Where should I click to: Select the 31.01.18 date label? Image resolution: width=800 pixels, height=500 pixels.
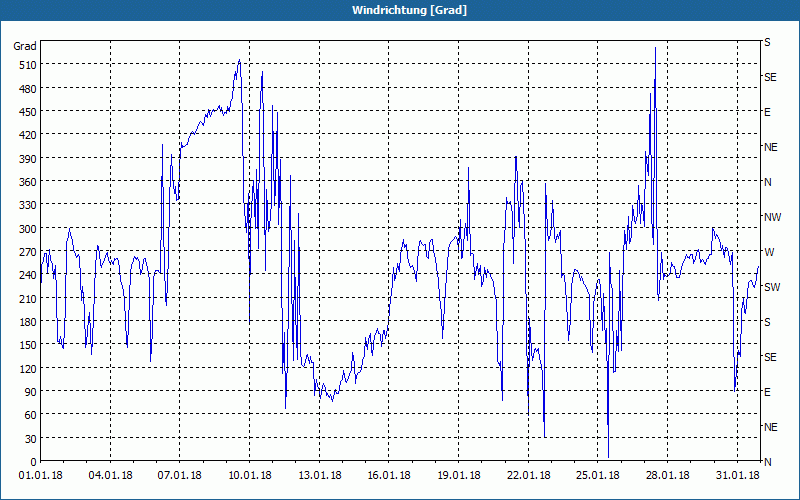(737, 476)
